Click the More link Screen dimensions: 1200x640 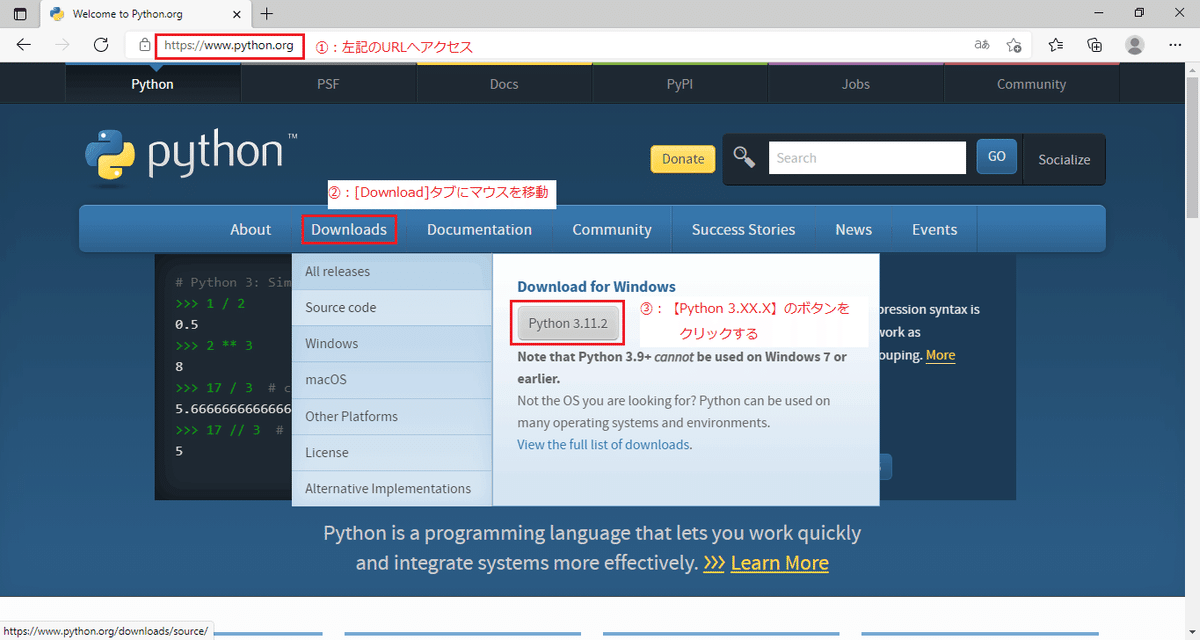[x=940, y=355]
